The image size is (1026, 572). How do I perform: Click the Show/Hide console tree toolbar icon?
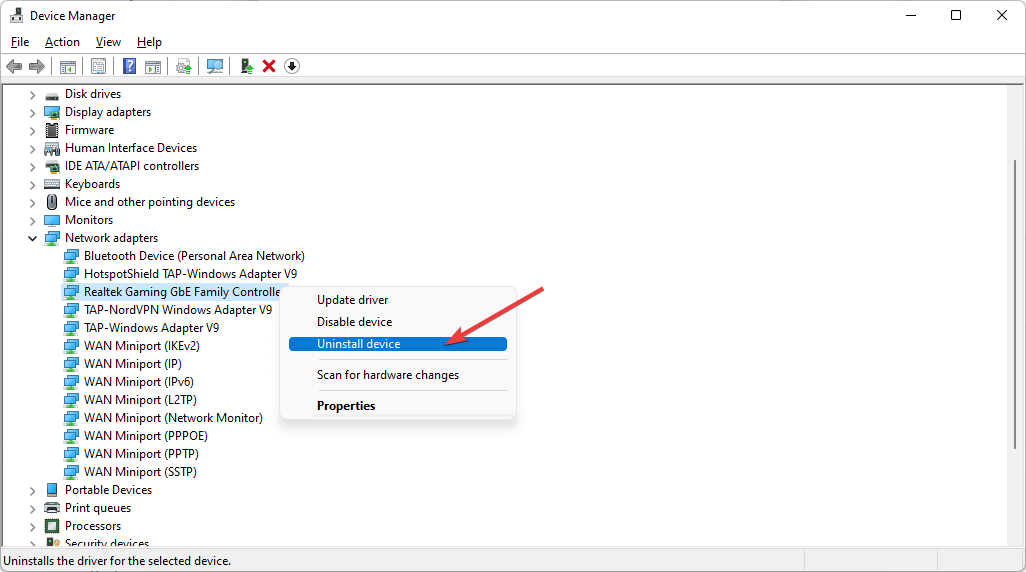(67, 66)
